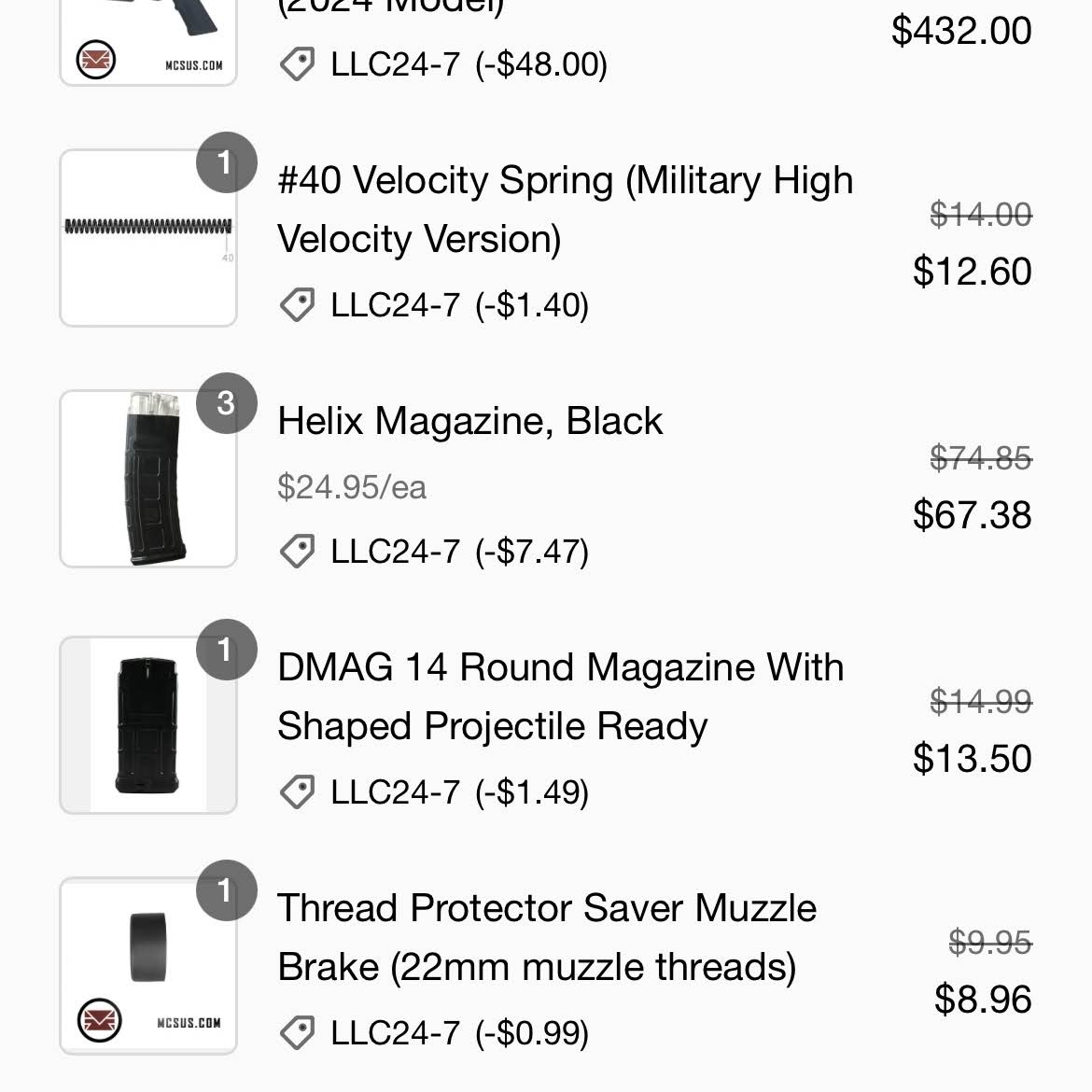Tap the quantity 3 badge on Helix Magazine
The image size is (1092, 1092).
(226, 403)
